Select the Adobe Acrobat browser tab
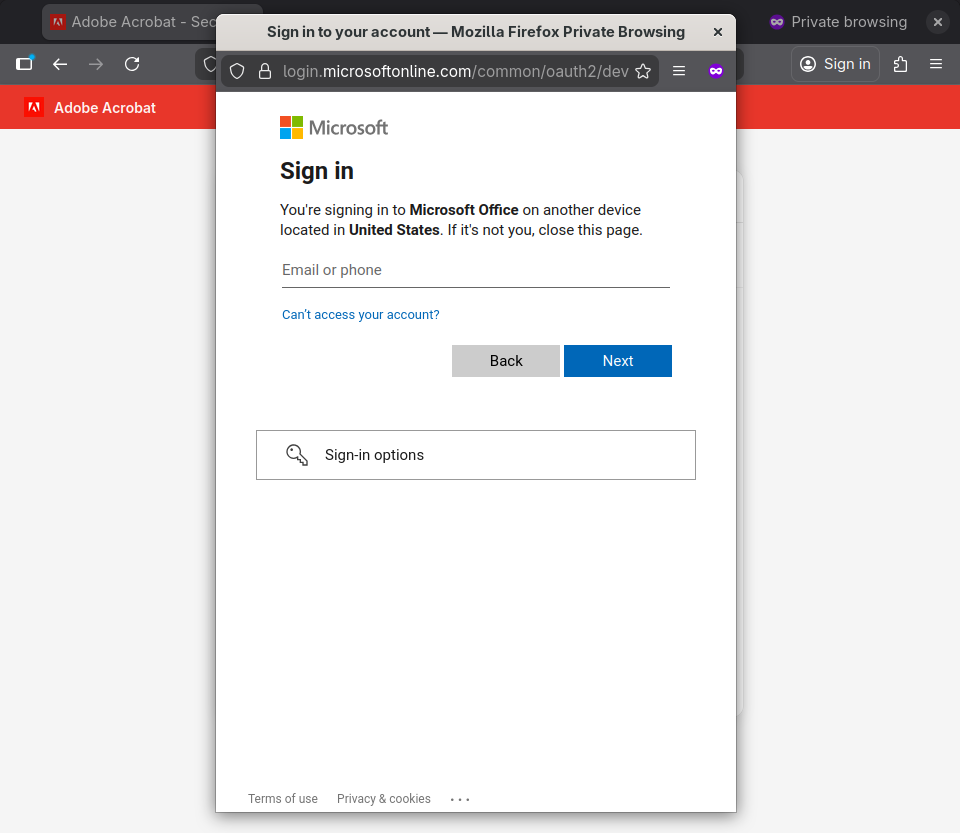Image resolution: width=960 pixels, height=833 pixels. pos(130,21)
